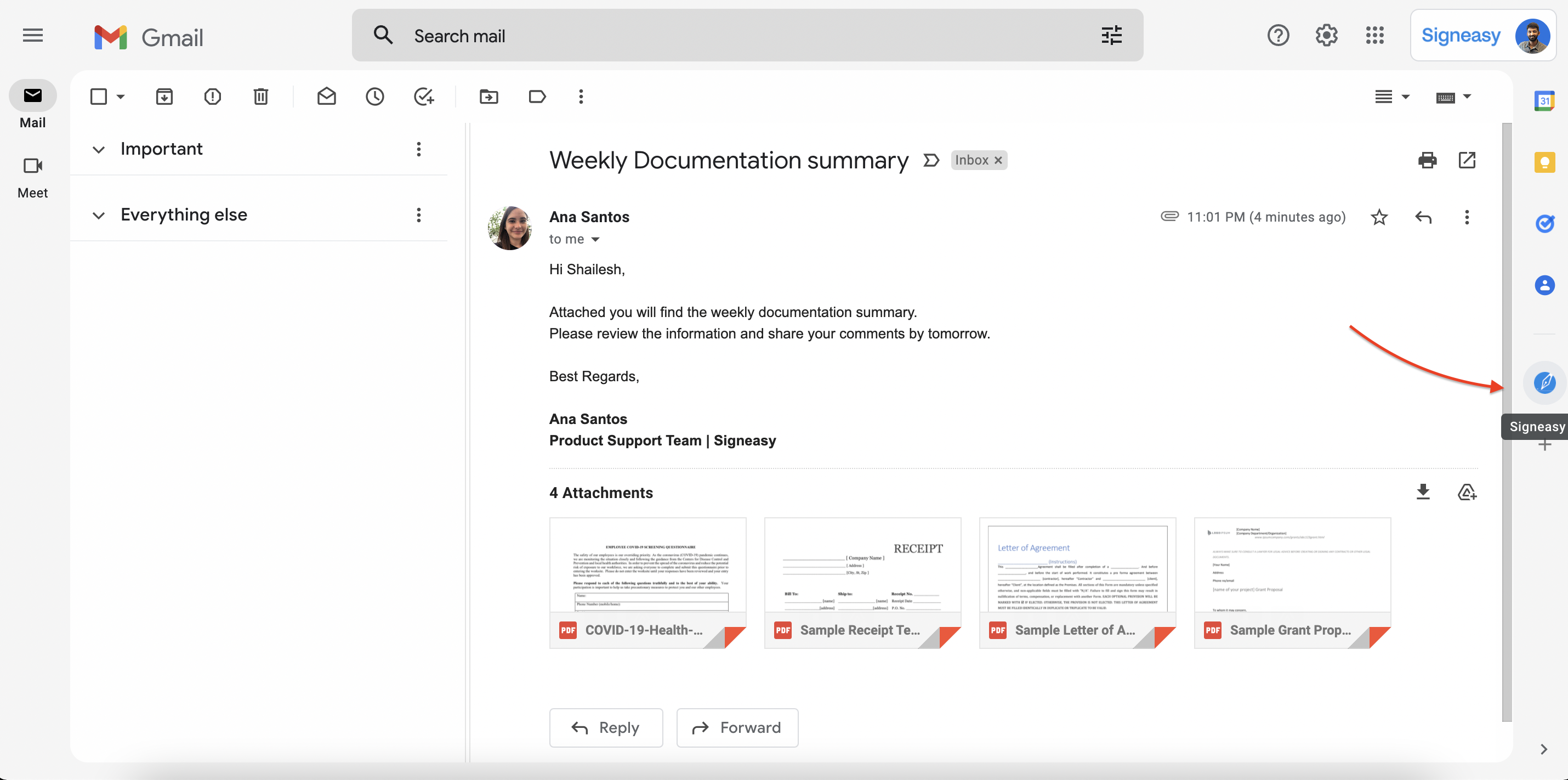
Task: Click the Signeasy account brand button
Action: pyautogui.click(x=1460, y=35)
